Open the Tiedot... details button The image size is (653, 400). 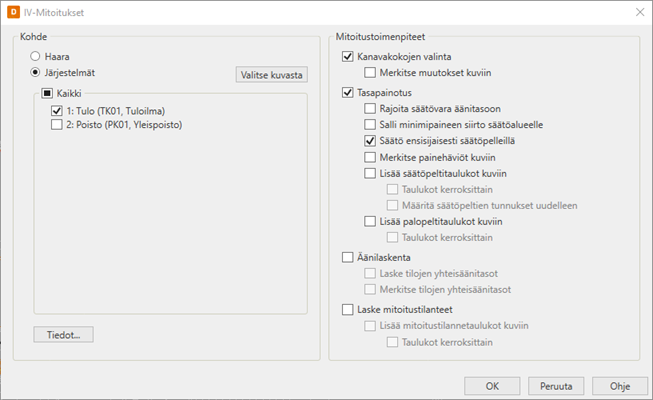pyautogui.click(x=63, y=335)
